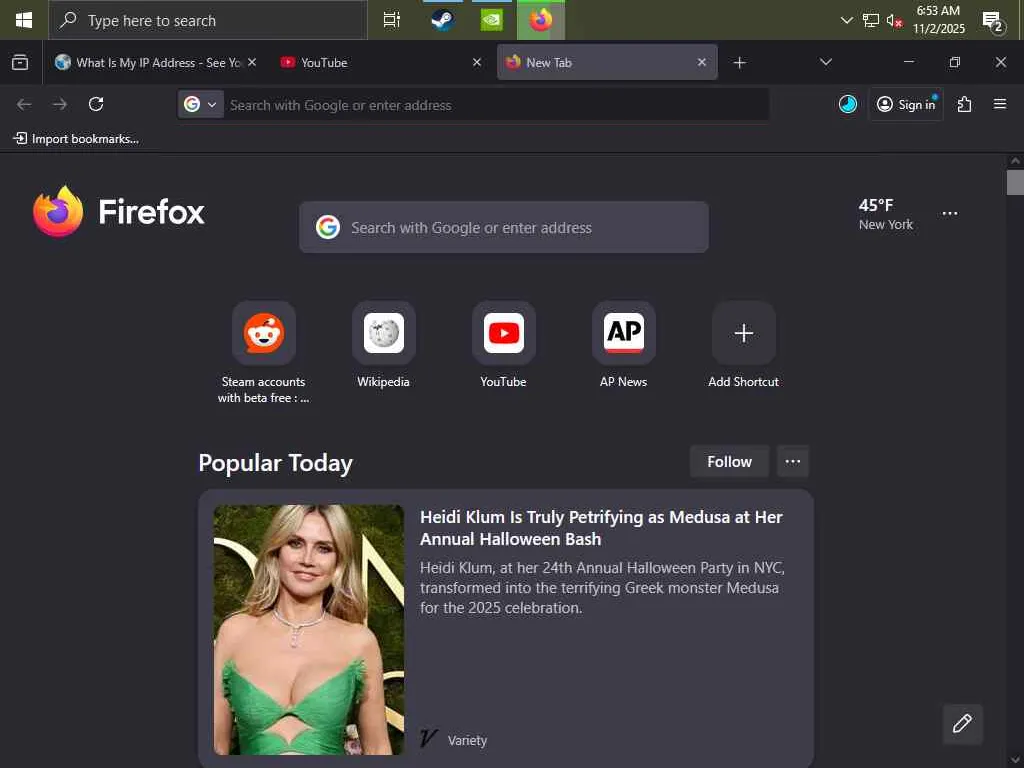Expand the list all tabs dropdown

pos(825,62)
